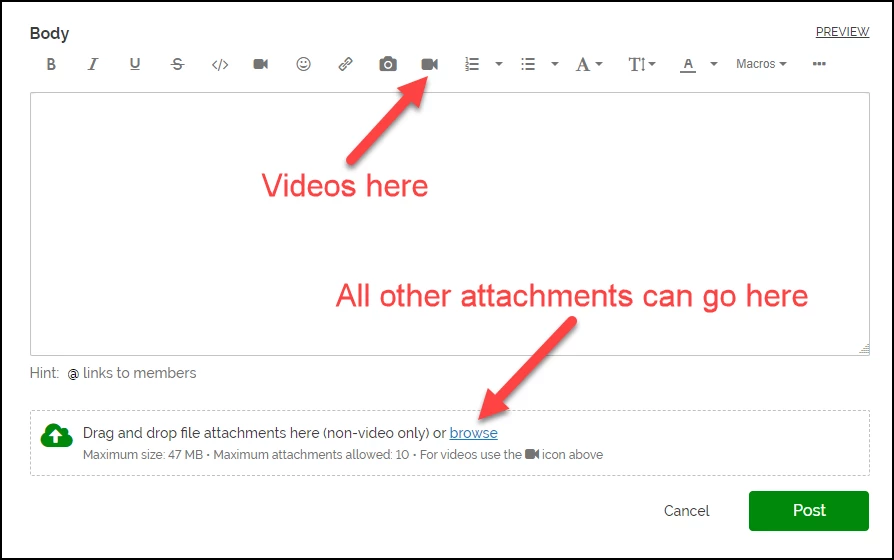This screenshot has height=560, width=894.
Task: Toggle Bold formatting
Action: point(51,64)
